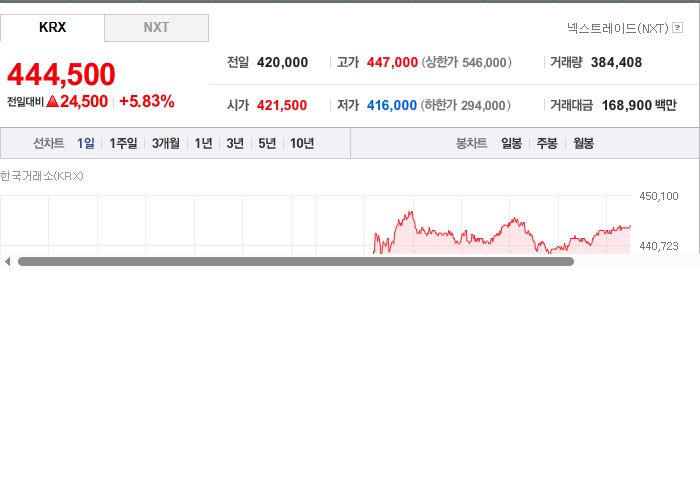
Task: Click the red up-triangle change icon
Action: click(x=52, y=101)
